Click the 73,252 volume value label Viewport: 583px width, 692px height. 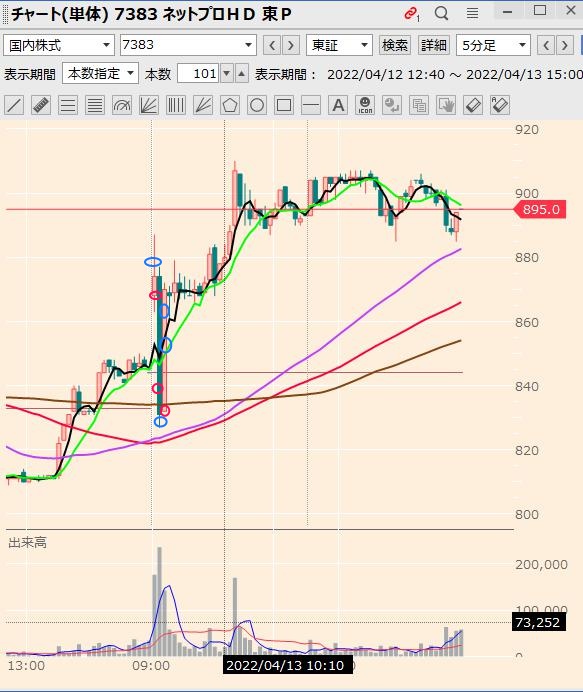[x=538, y=622]
